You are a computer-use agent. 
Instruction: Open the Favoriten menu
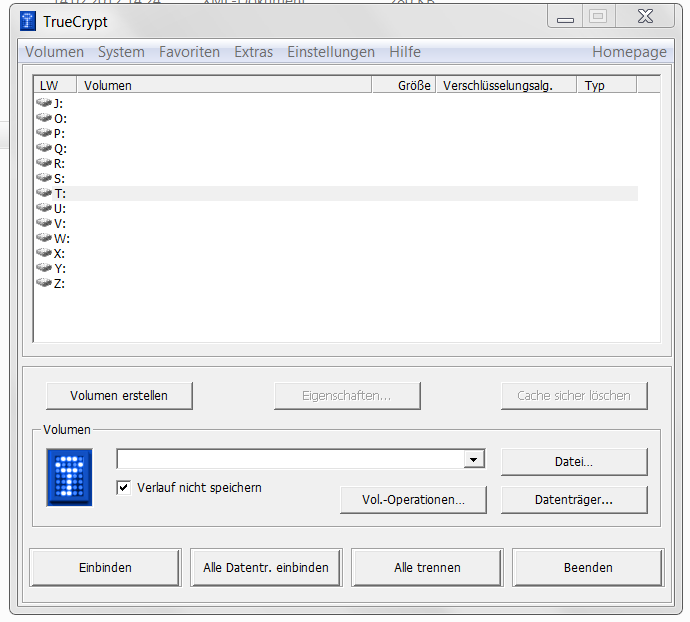(x=189, y=52)
